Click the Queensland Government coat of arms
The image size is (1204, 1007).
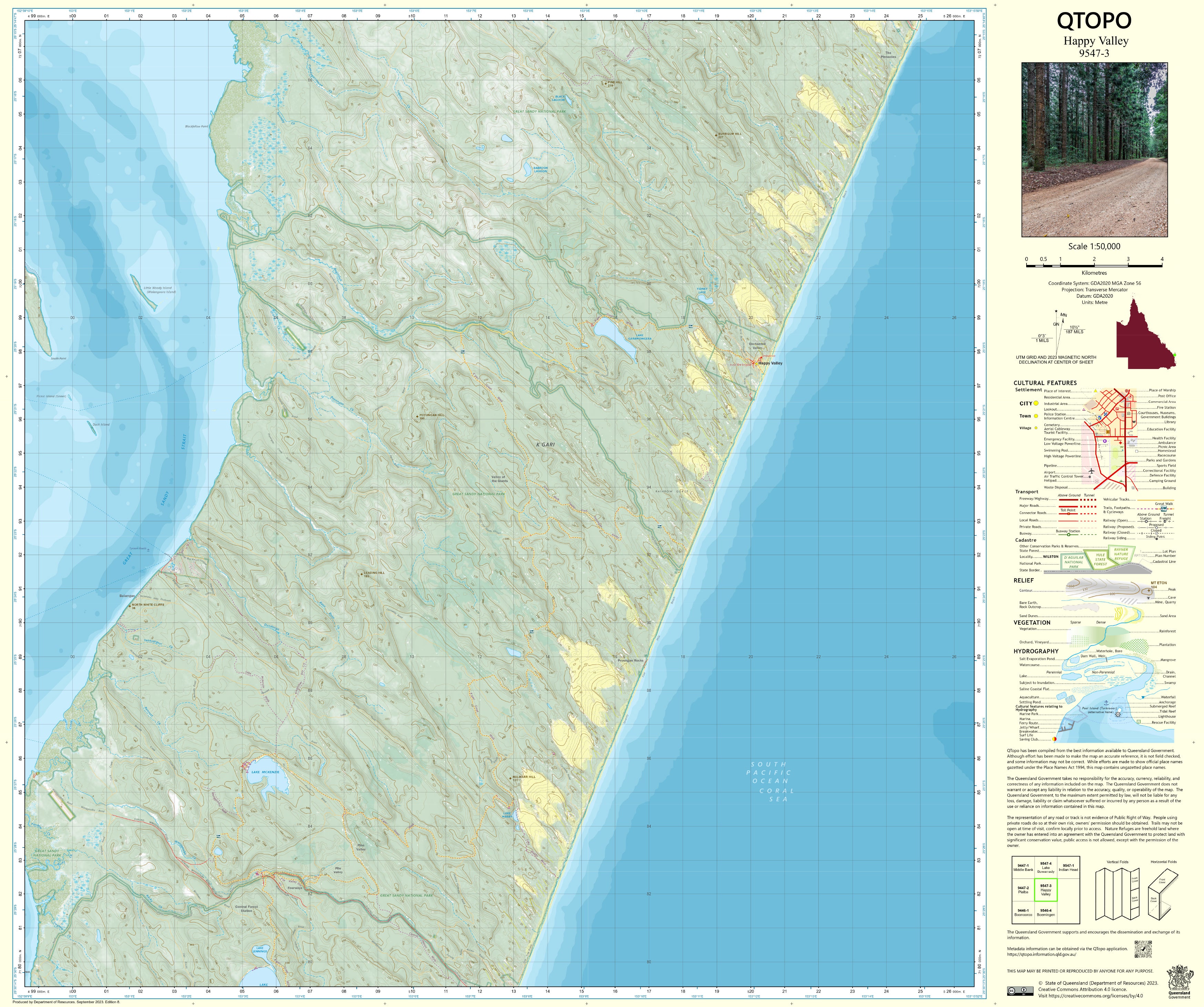click(x=1179, y=978)
